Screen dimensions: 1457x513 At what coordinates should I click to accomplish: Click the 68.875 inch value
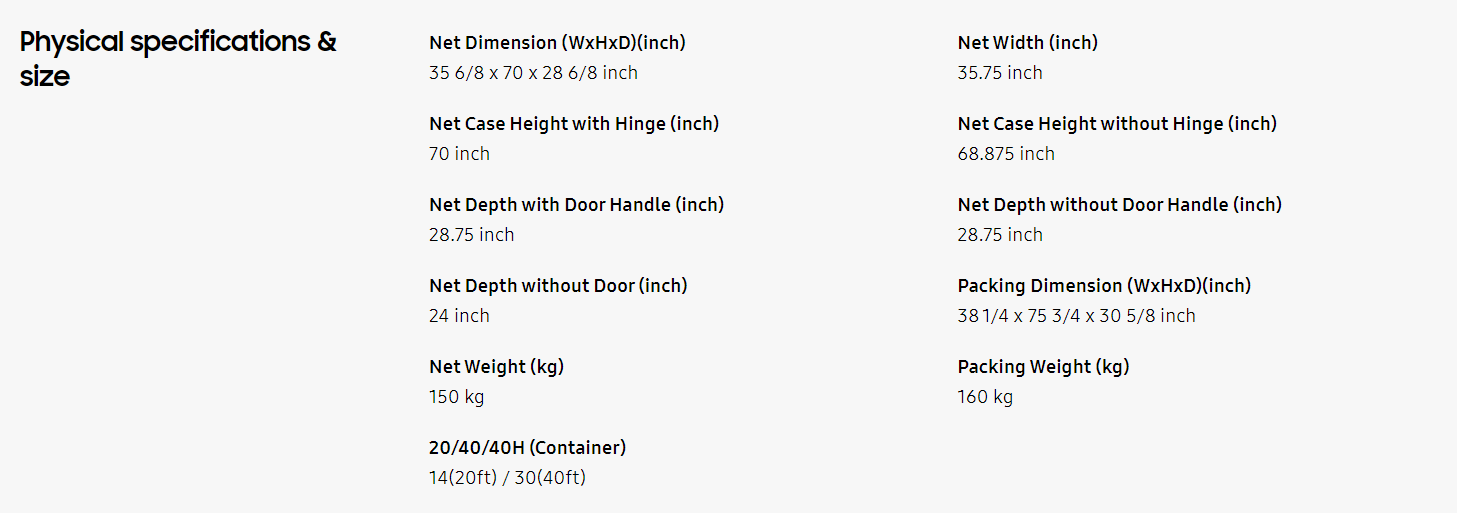[x=1006, y=154]
